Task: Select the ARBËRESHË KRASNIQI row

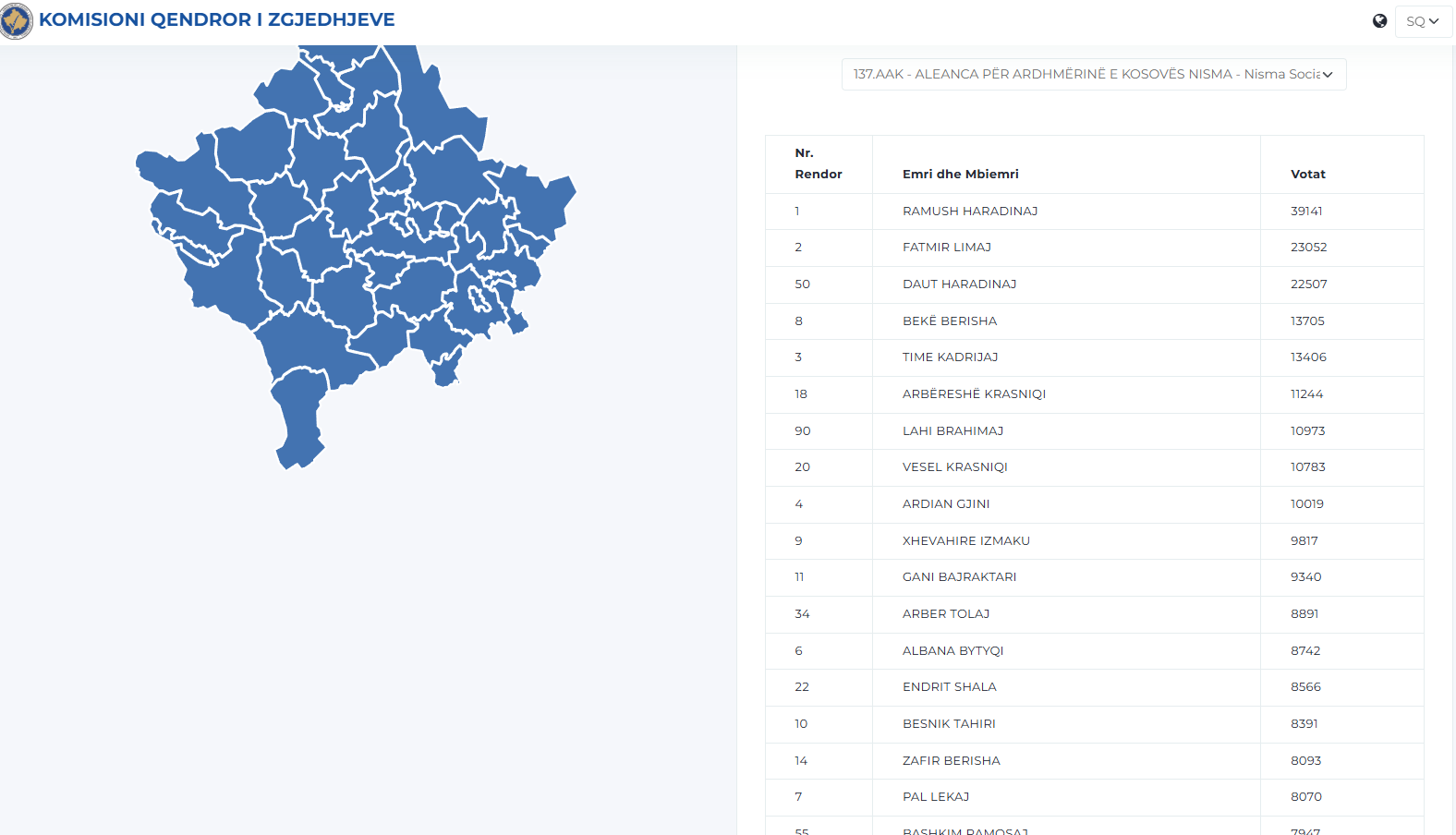Action: (974, 394)
